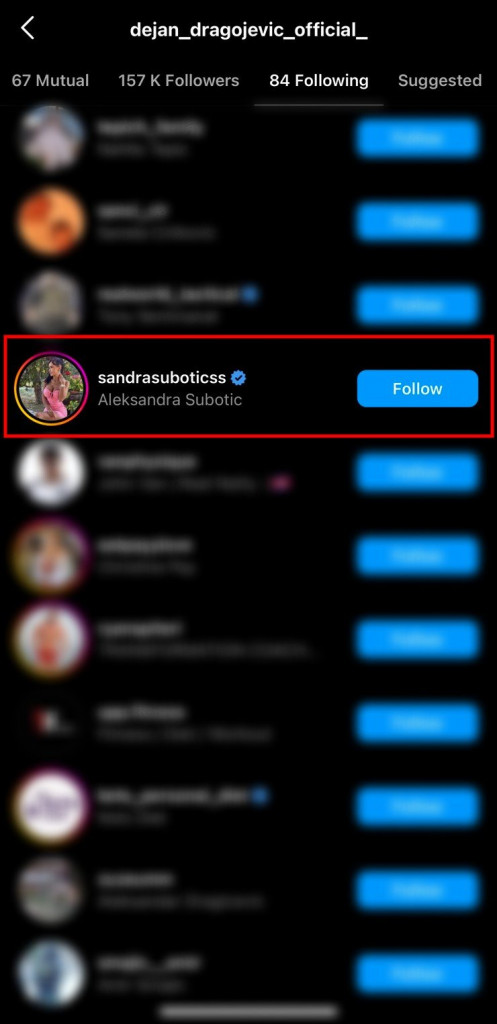Tap dejan_dragojevic_official_ title at top
This screenshot has width=497, height=1024.
(248, 30)
